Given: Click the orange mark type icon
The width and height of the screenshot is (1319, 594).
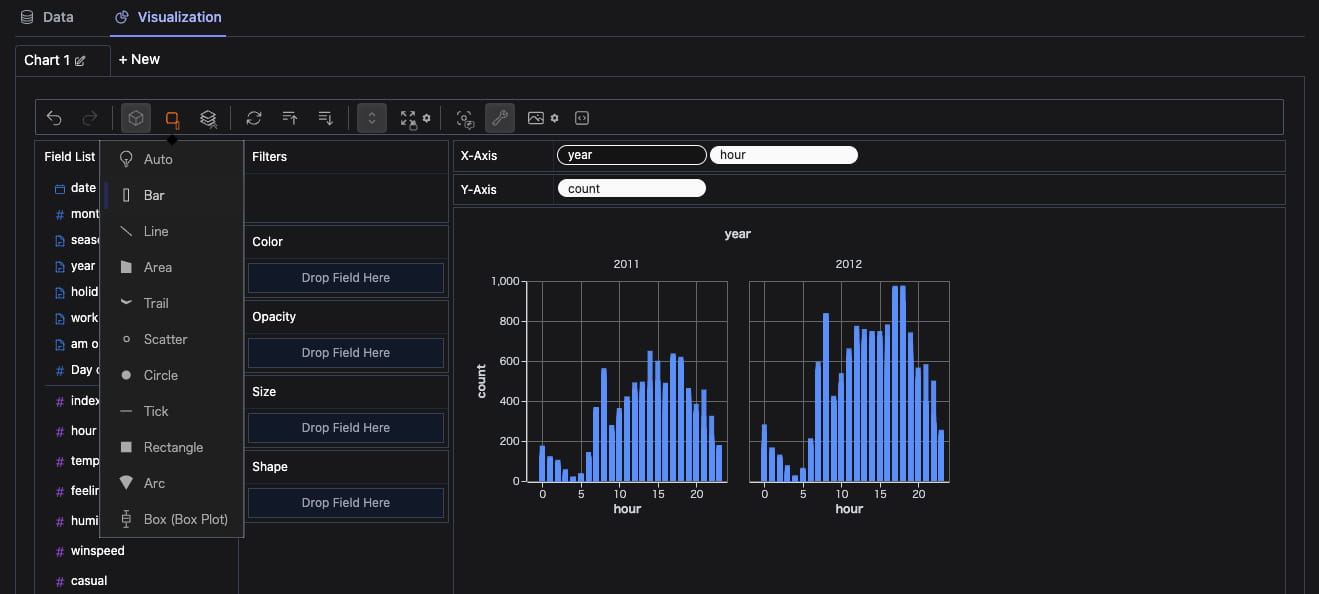Looking at the screenshot, I should pyautogui.click(x=172, y=118).
